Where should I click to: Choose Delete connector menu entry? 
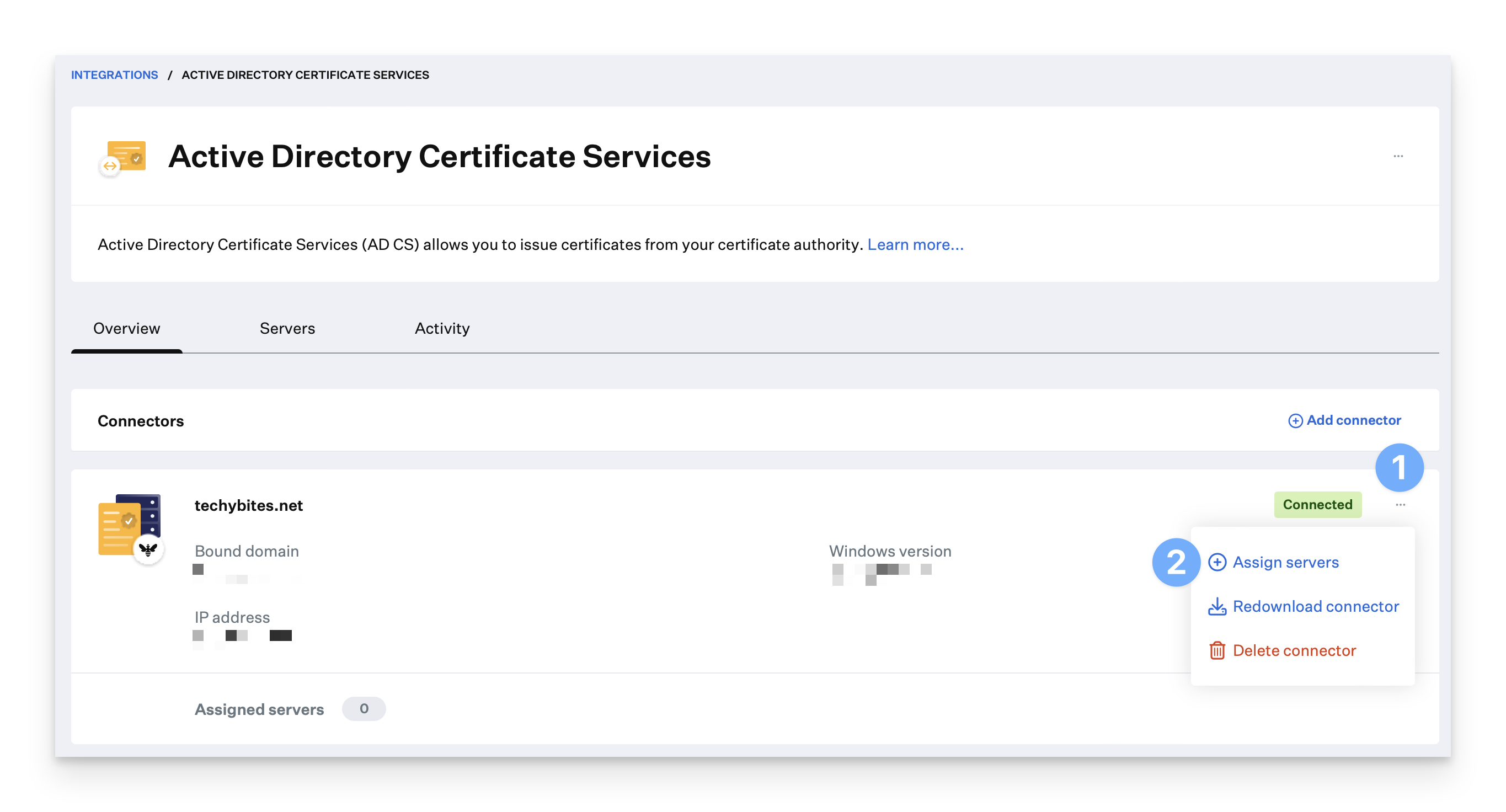1294,651
